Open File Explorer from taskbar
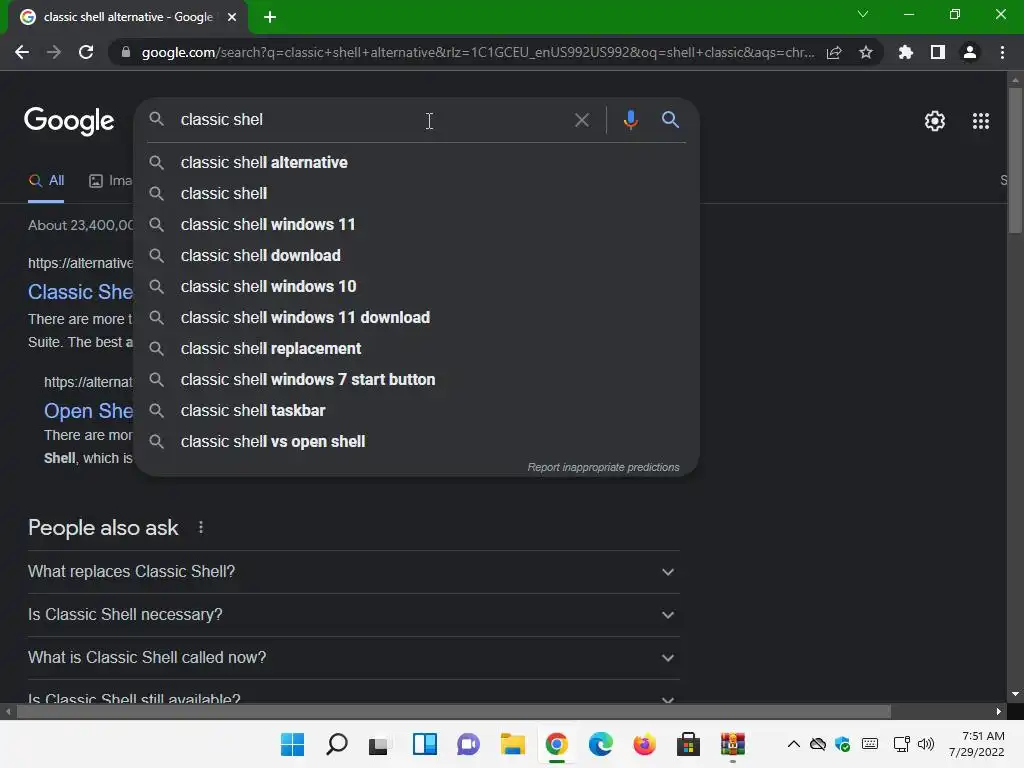The height and width of the screenshot is (768, 1024). click(513, 744)
